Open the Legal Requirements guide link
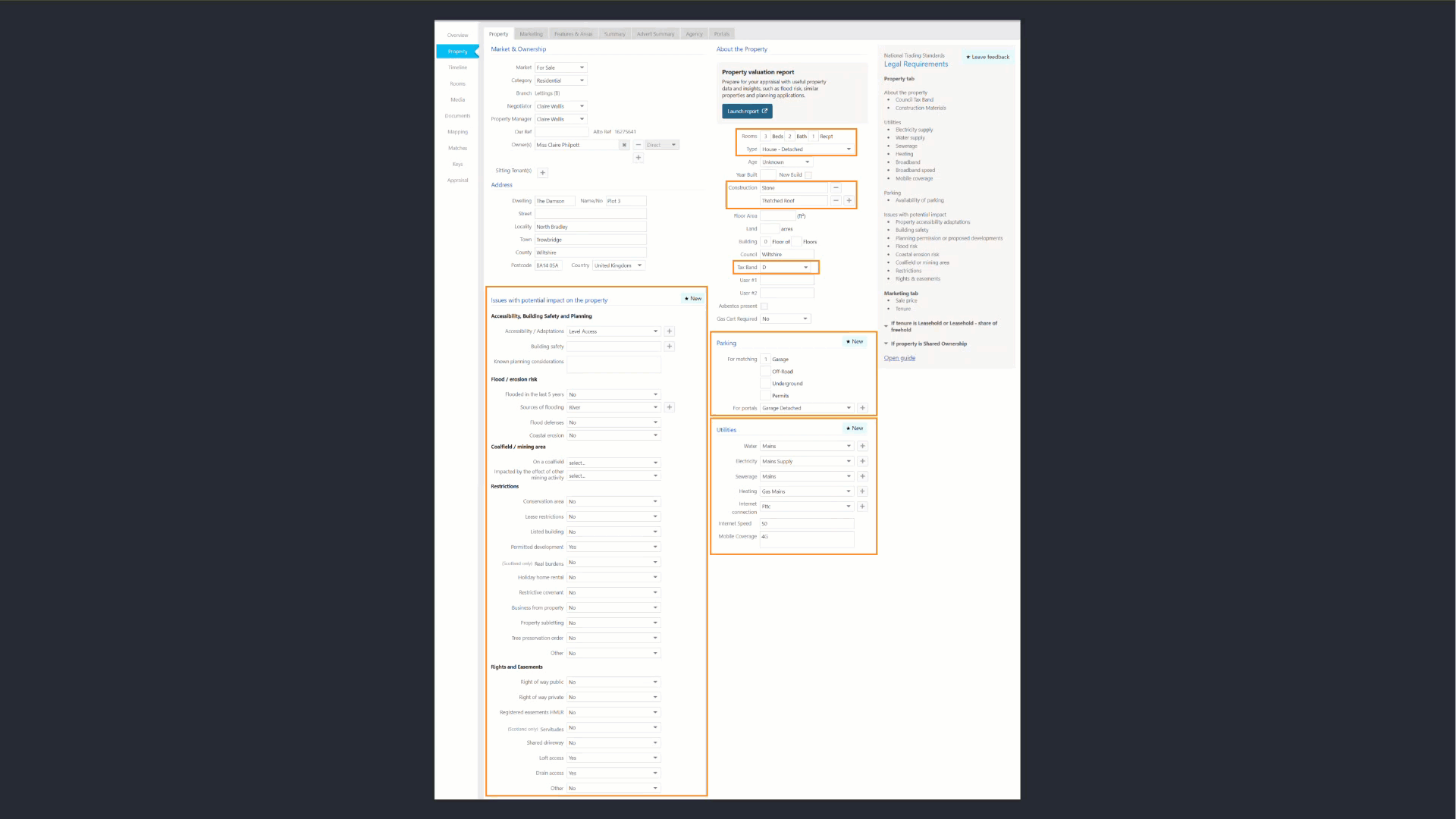This screenshot has width=1456, height=819. pyautogui.click(x=899, y=358)
